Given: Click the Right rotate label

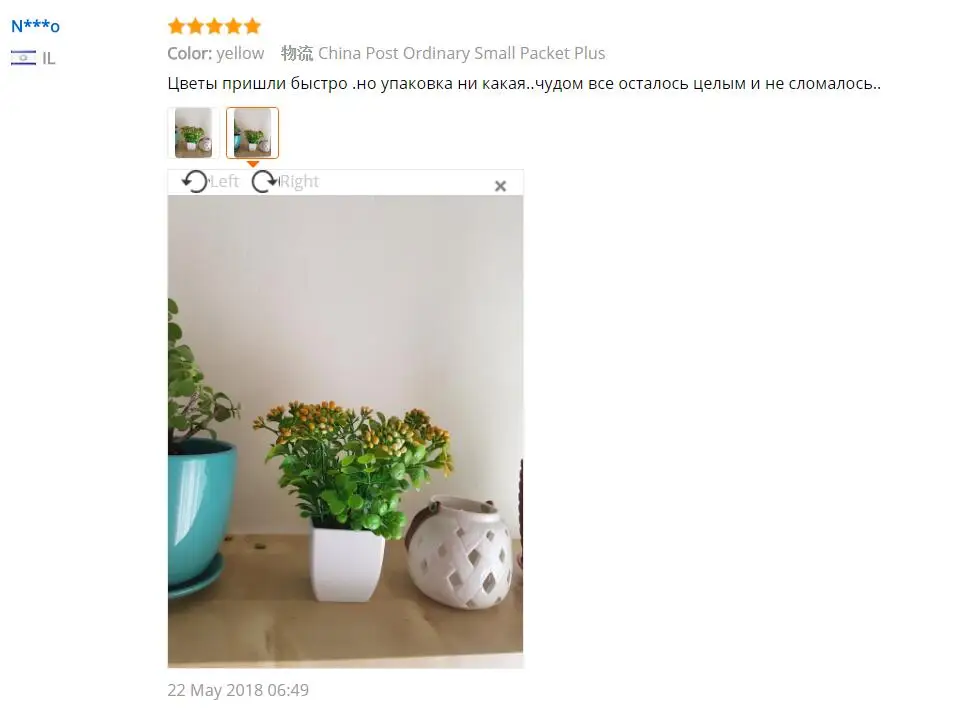Looking at the screenshot, I should click(299, 181).
